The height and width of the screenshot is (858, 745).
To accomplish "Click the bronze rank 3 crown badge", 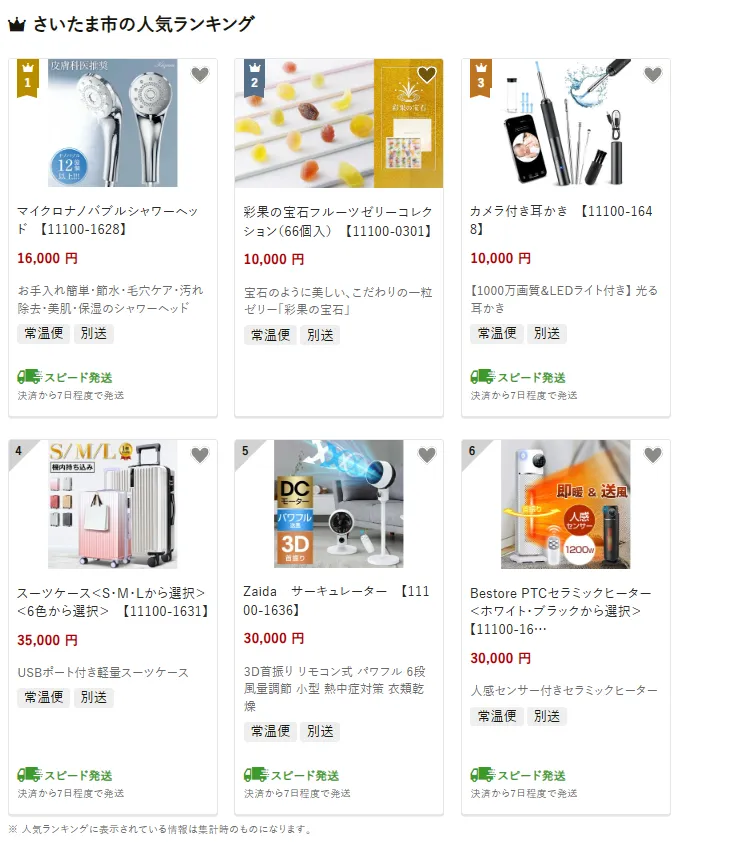I will (x=481, y=78).
